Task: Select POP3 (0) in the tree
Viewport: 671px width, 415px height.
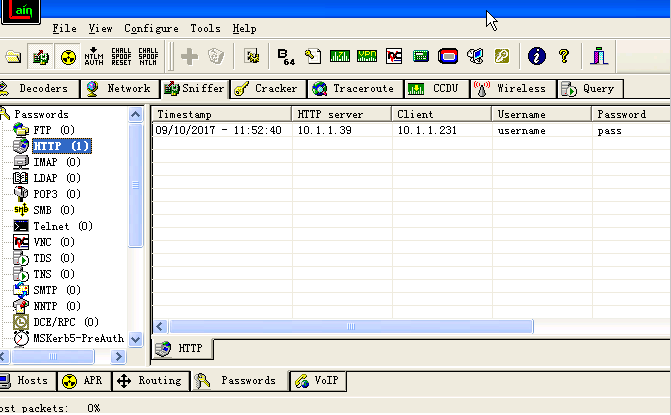Action: (57, 194)
